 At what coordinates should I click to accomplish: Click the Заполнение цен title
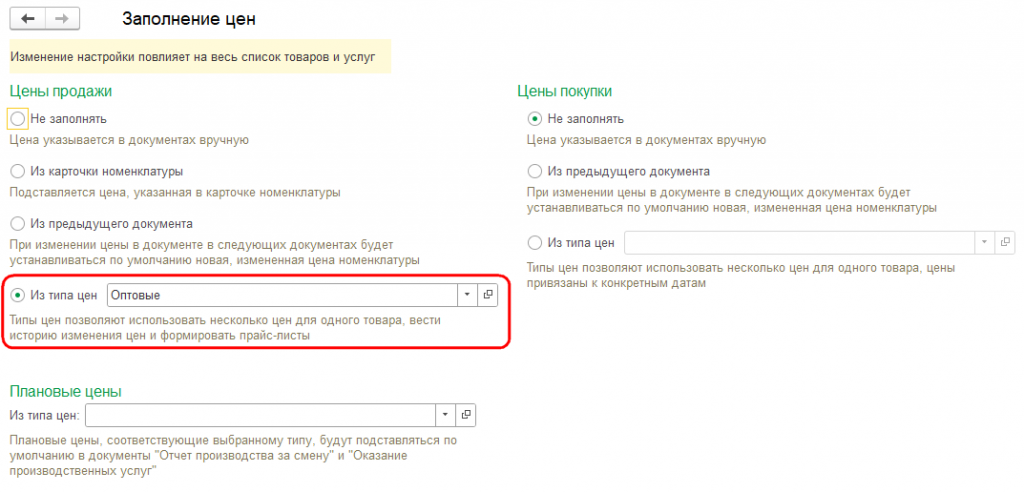click(x=189, y=19)
